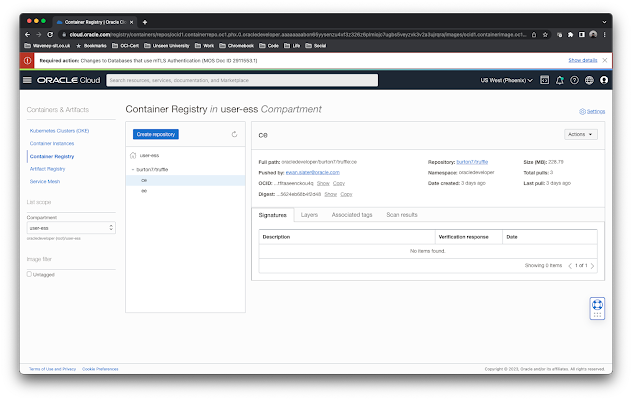The height and width of the screenshot is (400, 632).
Task: Switch to the Associated tags tab
Action: tap(352, 215)
